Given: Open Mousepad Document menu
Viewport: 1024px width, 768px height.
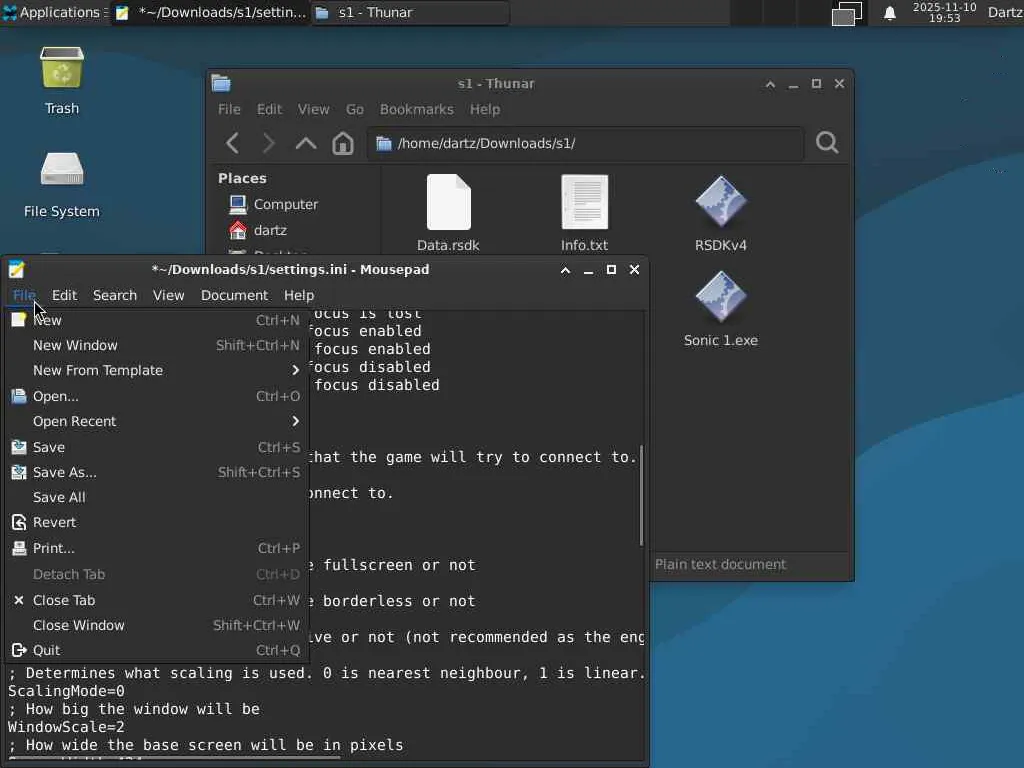Looking at the screenshot, I should click(x=234, y=295).
